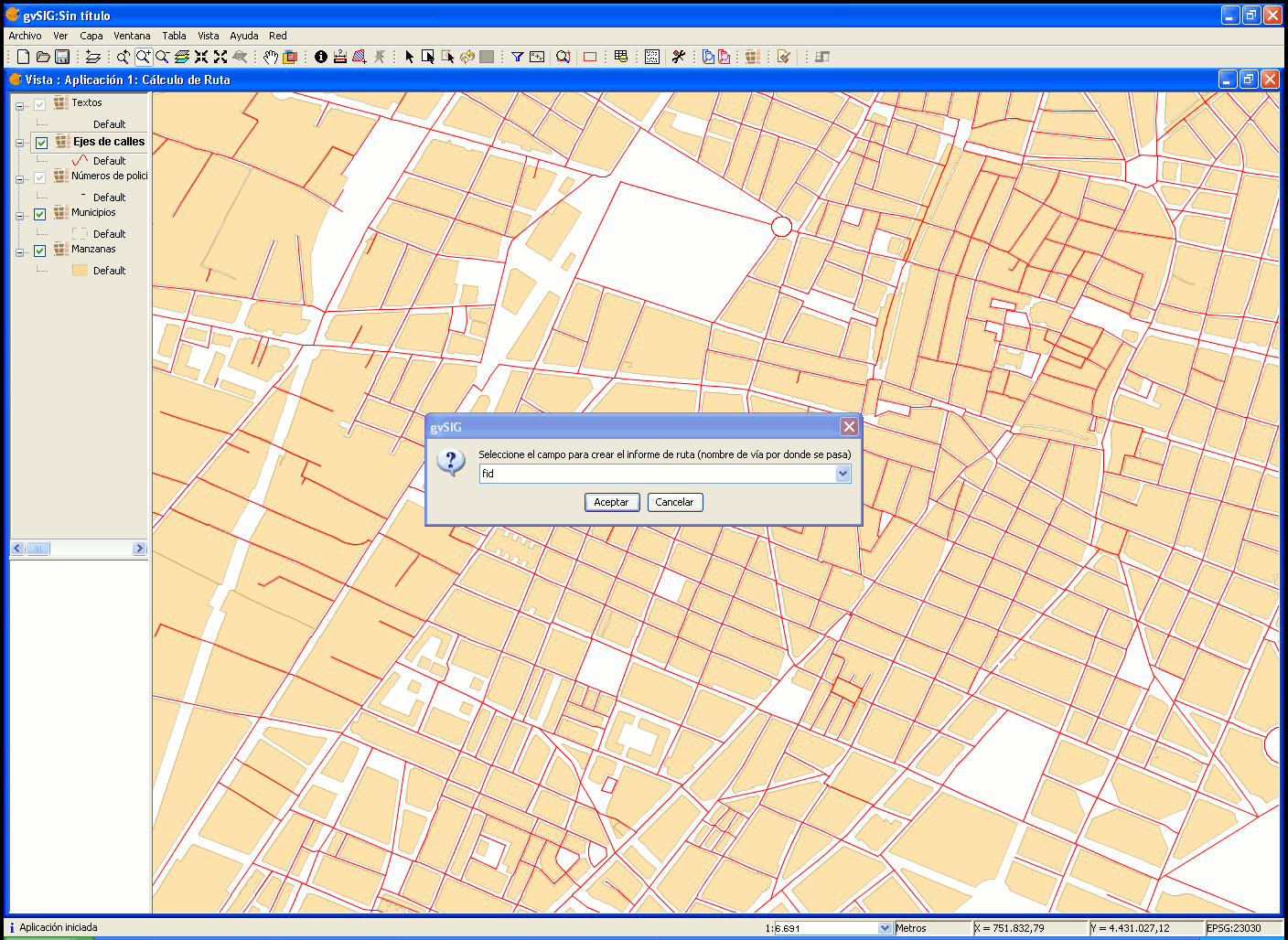The height and width of the screenshot is (940, 1288).
Task: Zoom to full extent of layers
Action: [x=182, y=57]
